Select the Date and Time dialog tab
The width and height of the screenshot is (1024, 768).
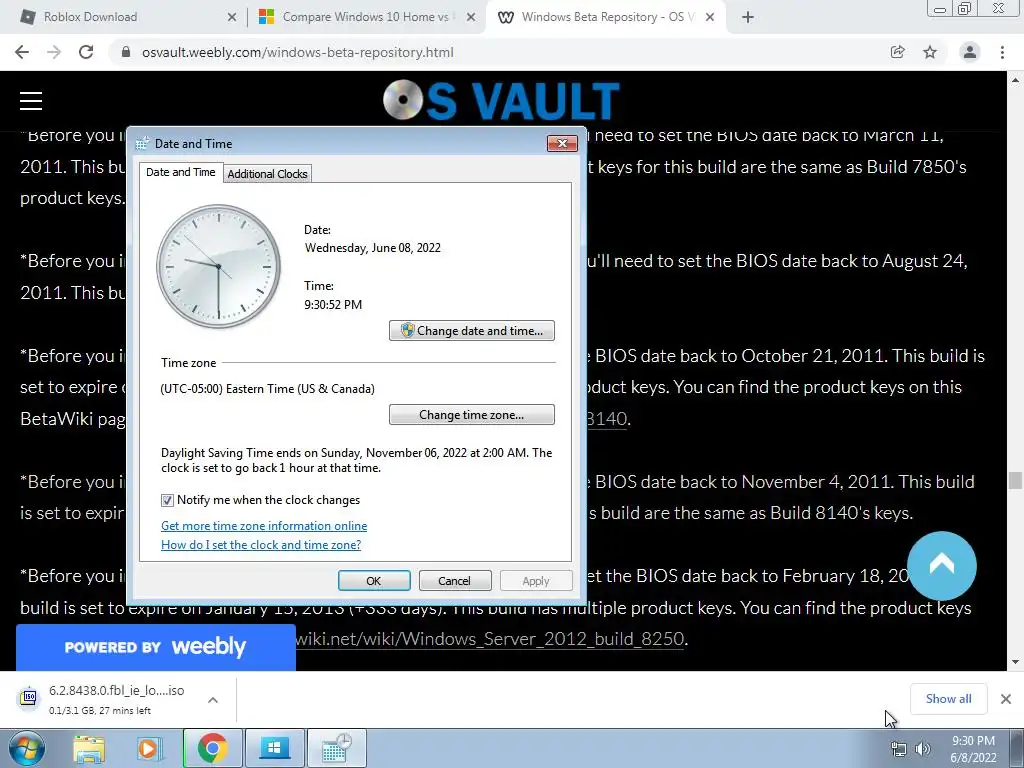point(180,172)
